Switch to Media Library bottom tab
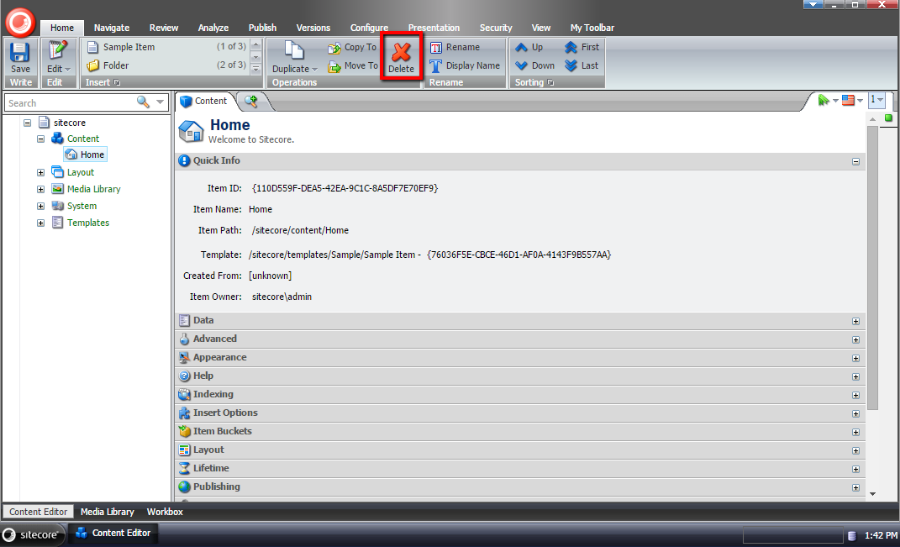The height and width of the screenshot is (547, 900). 107,511
